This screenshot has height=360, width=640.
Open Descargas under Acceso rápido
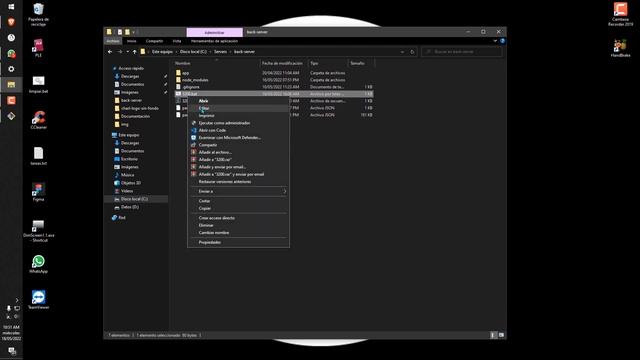click(130, 76)
